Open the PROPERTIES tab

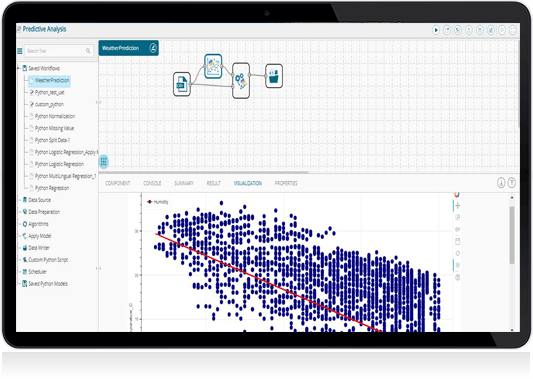pos(286,183)
